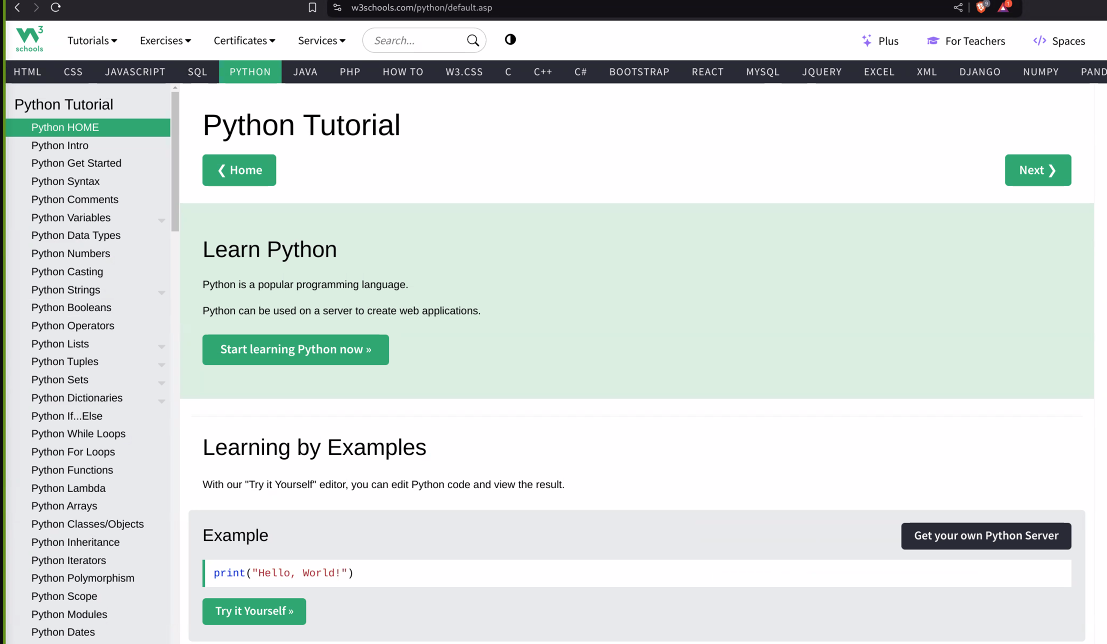Switch to the JAVASCRIPT tab

pyautogui.click(x=135, y=71)
